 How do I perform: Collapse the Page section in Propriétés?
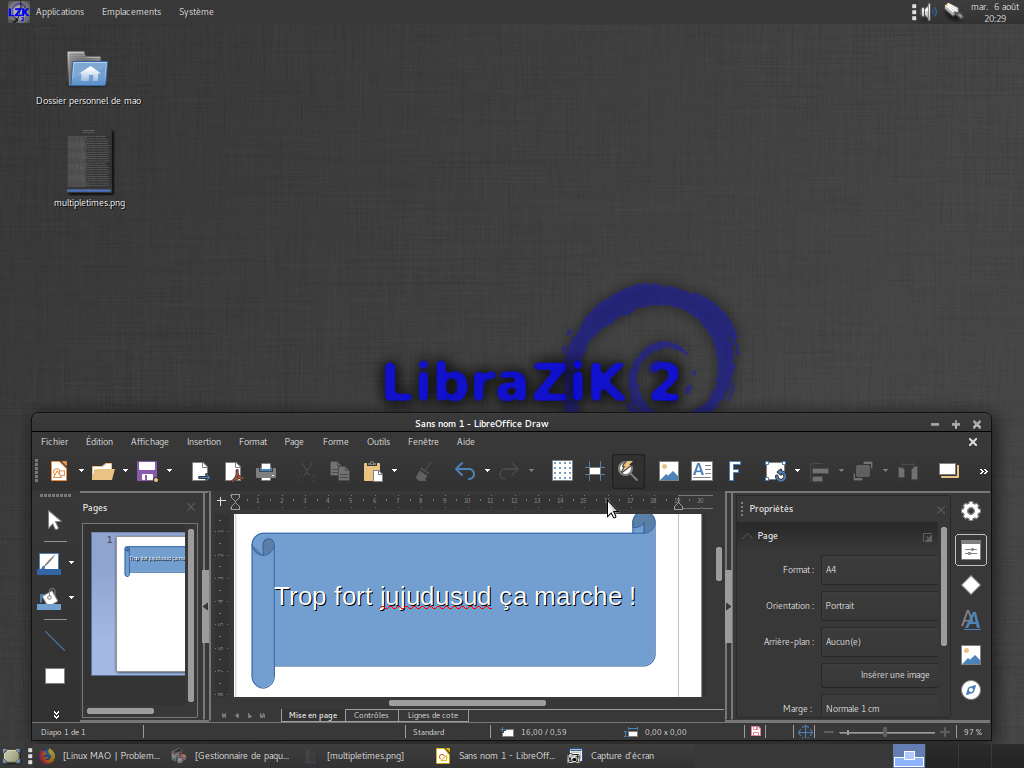coord(748,536)
